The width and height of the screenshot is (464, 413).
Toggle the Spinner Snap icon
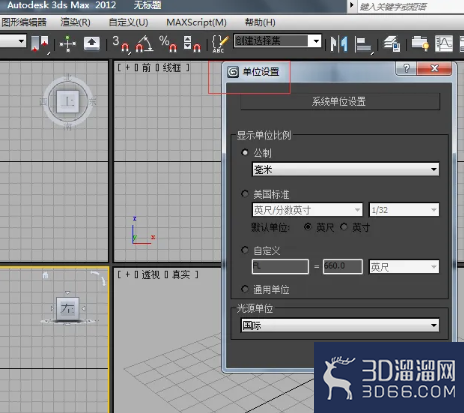coord(192,44)
